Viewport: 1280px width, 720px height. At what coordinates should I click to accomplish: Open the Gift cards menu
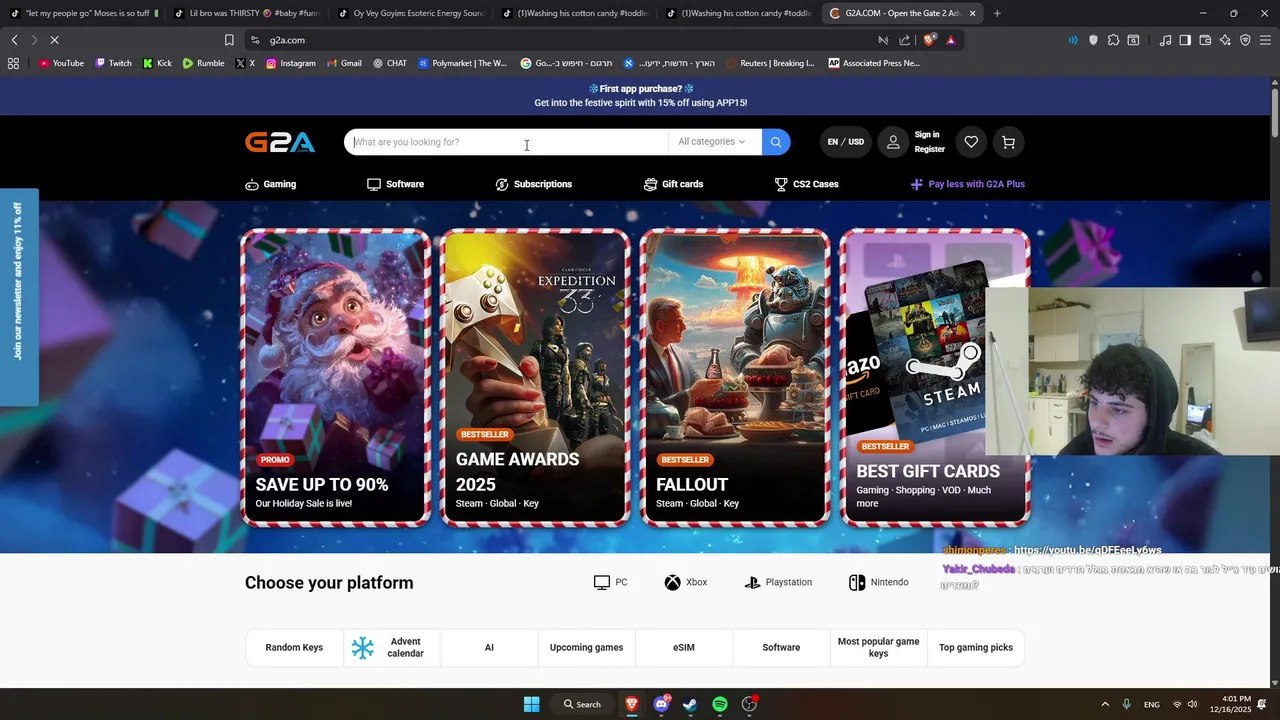pos(673,184)
